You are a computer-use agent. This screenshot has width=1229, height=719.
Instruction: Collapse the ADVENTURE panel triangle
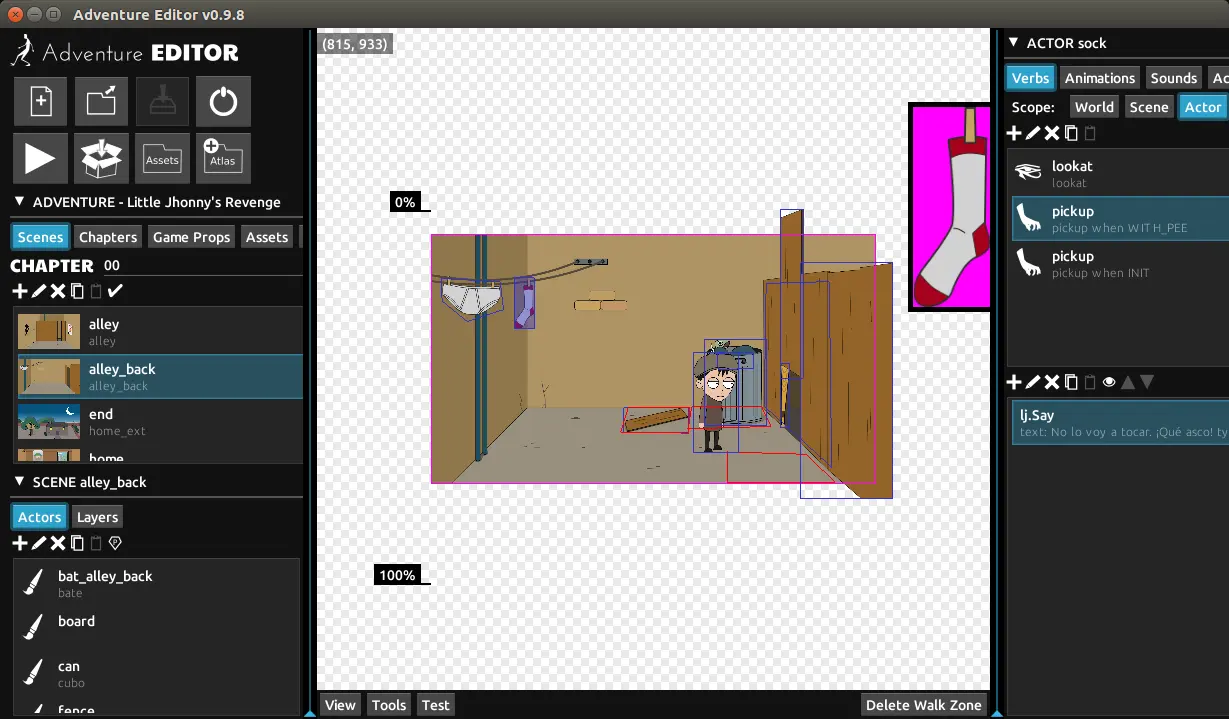coord(19,202)
